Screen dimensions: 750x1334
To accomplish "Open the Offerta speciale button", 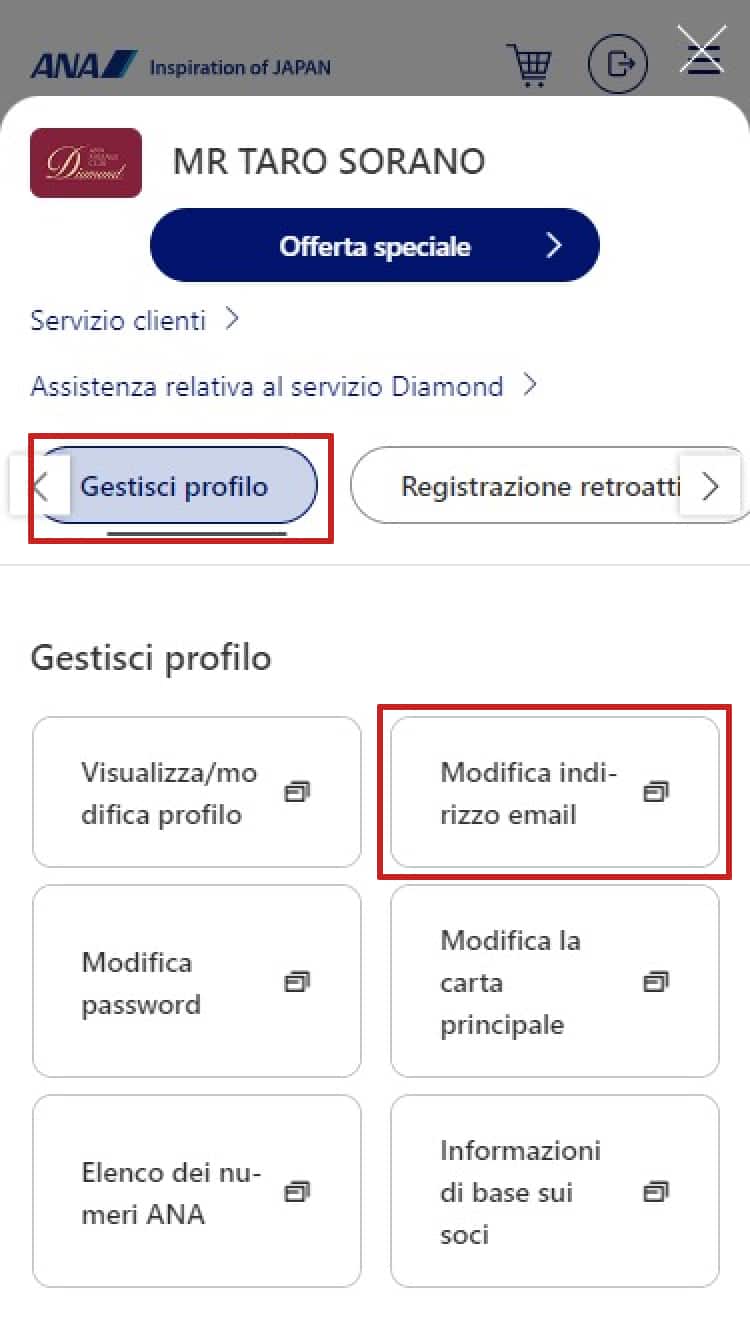I will click(x=374, y=246).
